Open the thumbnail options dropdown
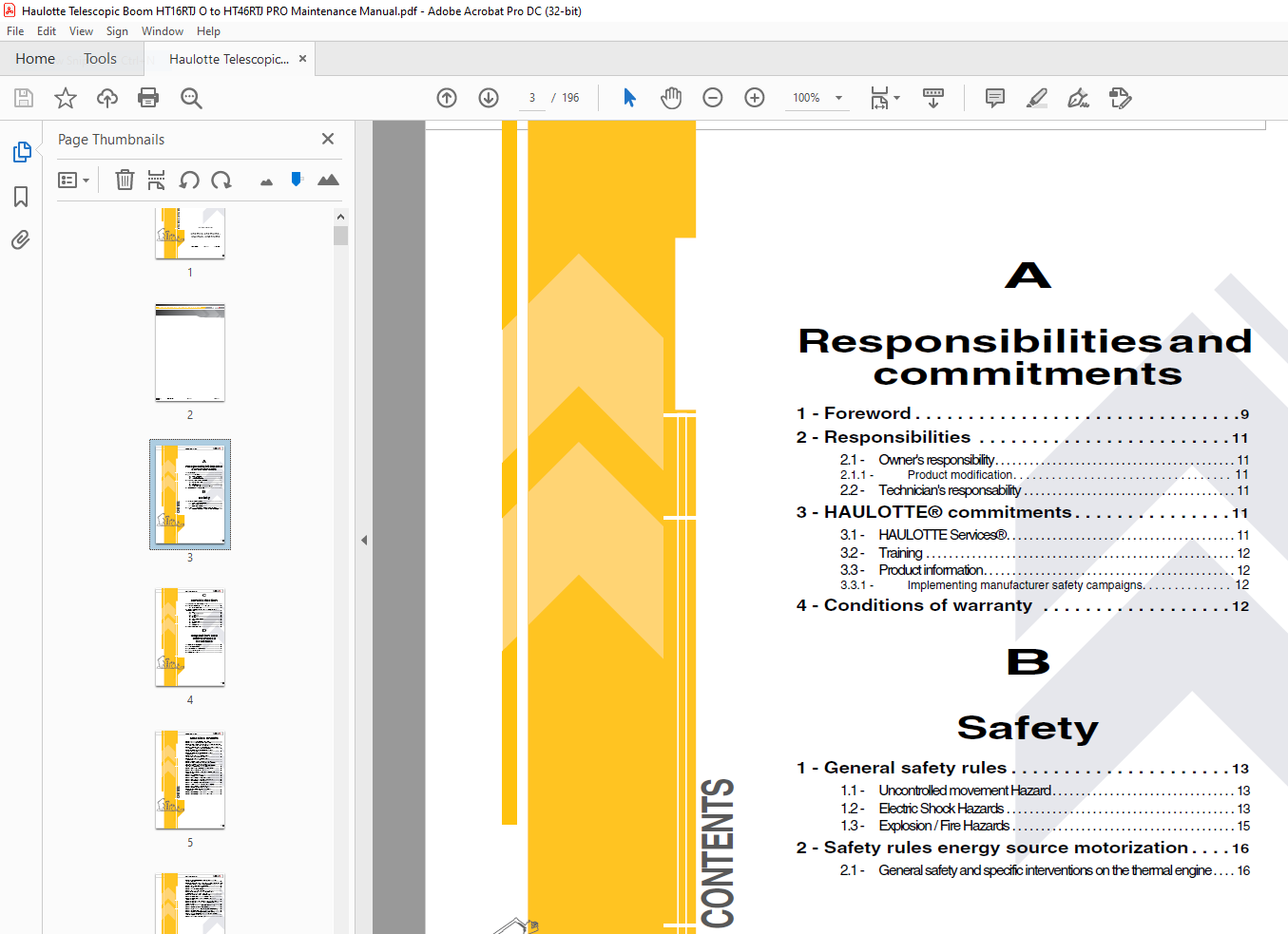This screenshot has height=934, width=1288. 73,180
